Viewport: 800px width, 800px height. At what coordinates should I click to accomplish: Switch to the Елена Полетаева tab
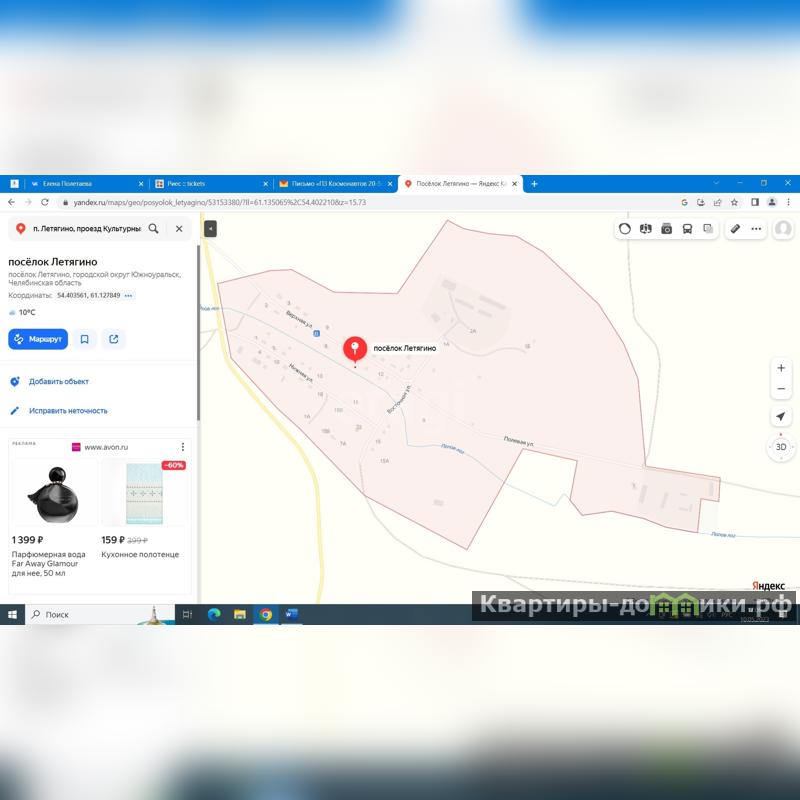(x=75, y=184)
